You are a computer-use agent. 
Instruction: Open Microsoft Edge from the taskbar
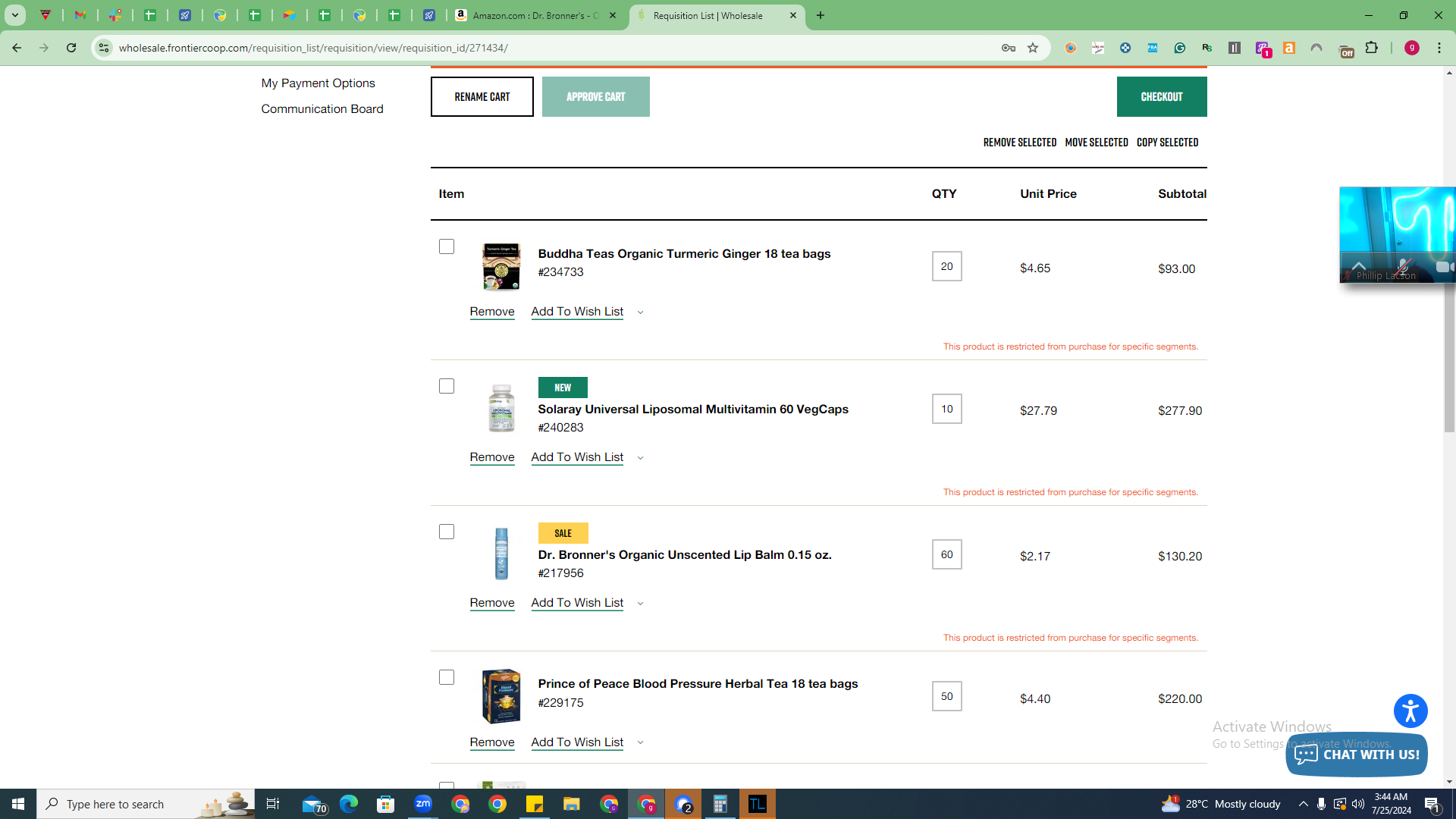pos(349,804)
